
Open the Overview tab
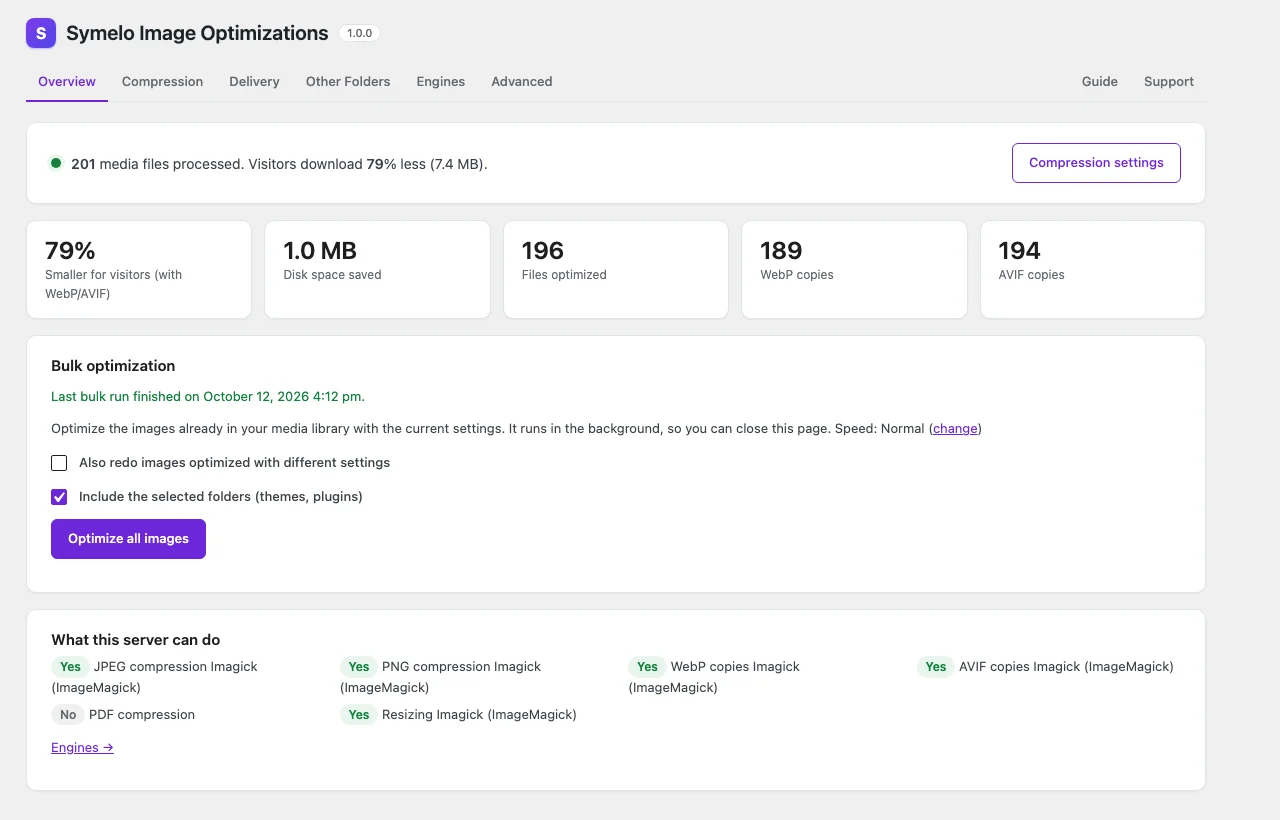(x=67, y=82)
